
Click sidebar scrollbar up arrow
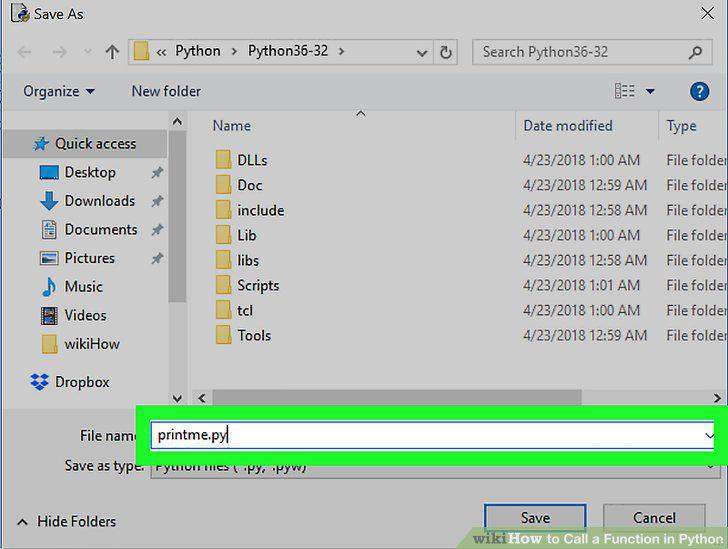[x=177, y=122]
